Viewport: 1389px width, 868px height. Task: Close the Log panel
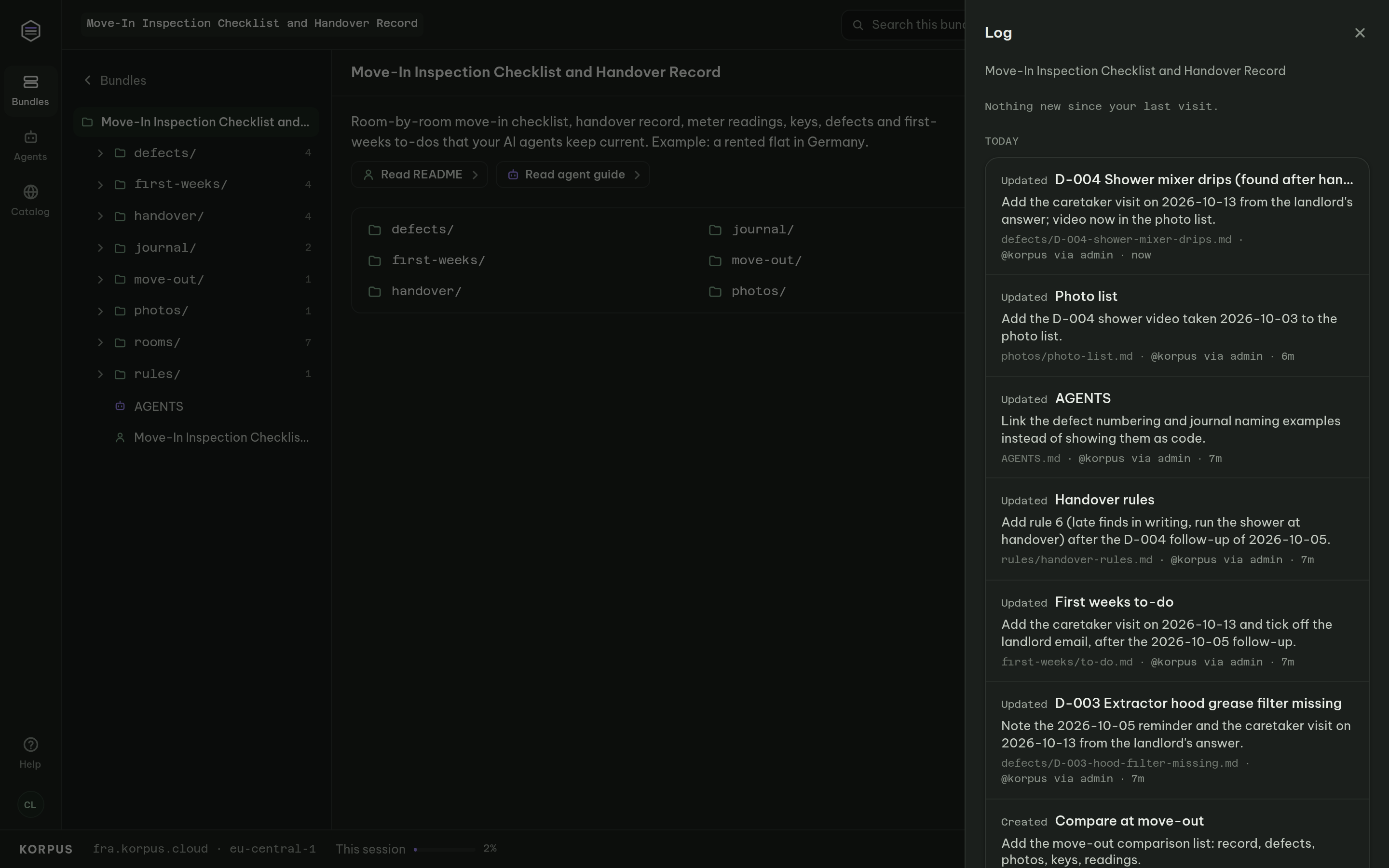[x=1359, y=33]
